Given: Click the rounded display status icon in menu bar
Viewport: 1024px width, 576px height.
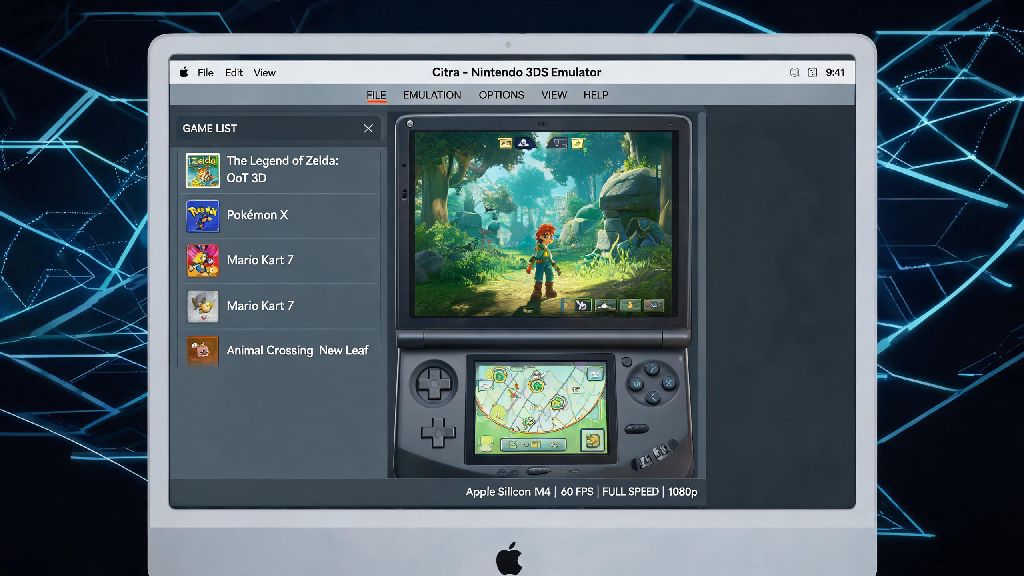Looking at the screenshot, I should pos(794,72).
